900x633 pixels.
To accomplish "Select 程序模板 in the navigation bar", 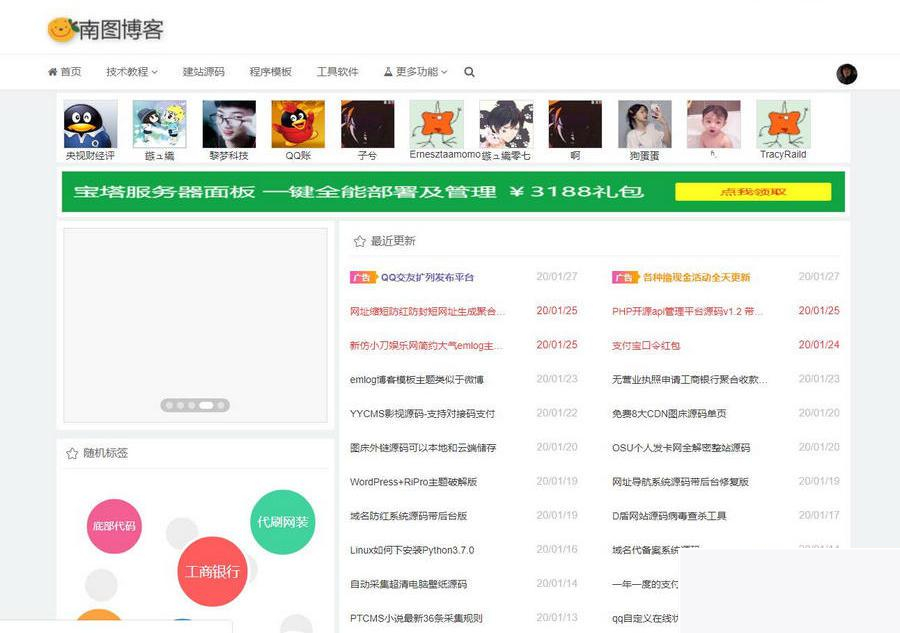I will [268, 71].
